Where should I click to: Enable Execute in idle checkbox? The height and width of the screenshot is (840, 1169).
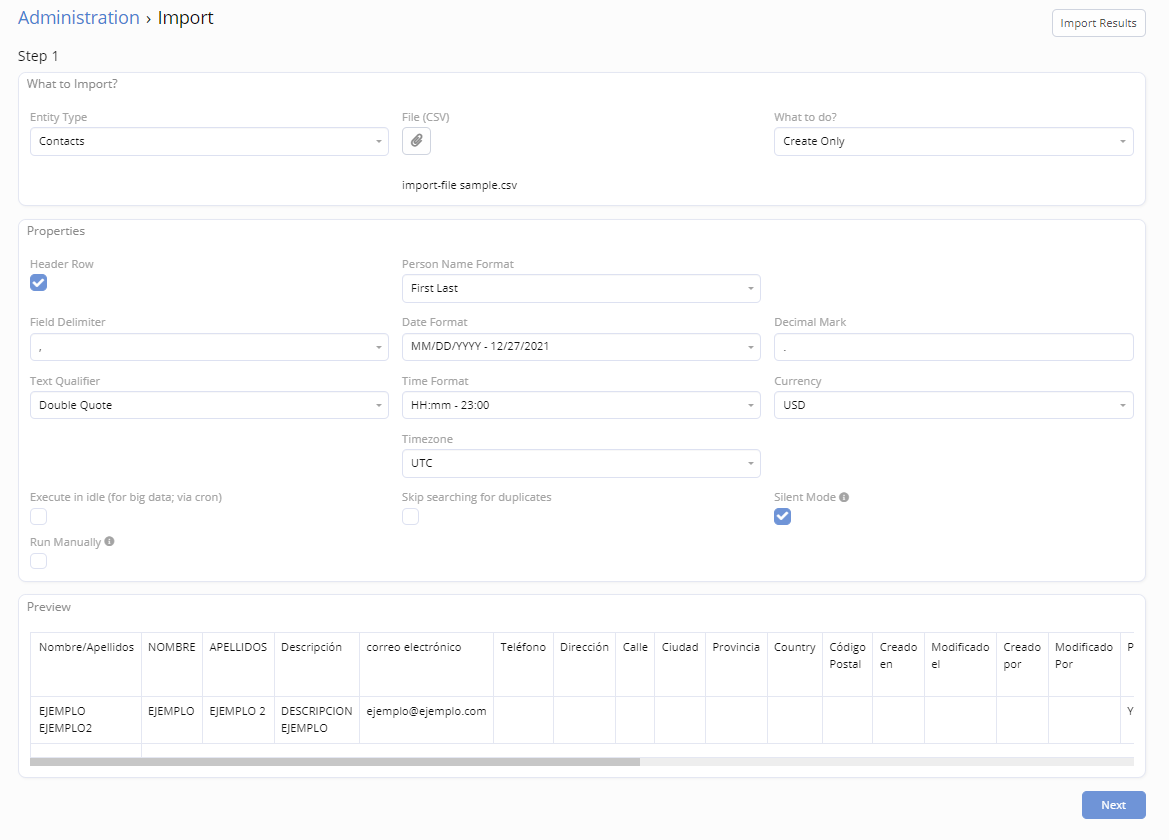click(x=39, y=517)
